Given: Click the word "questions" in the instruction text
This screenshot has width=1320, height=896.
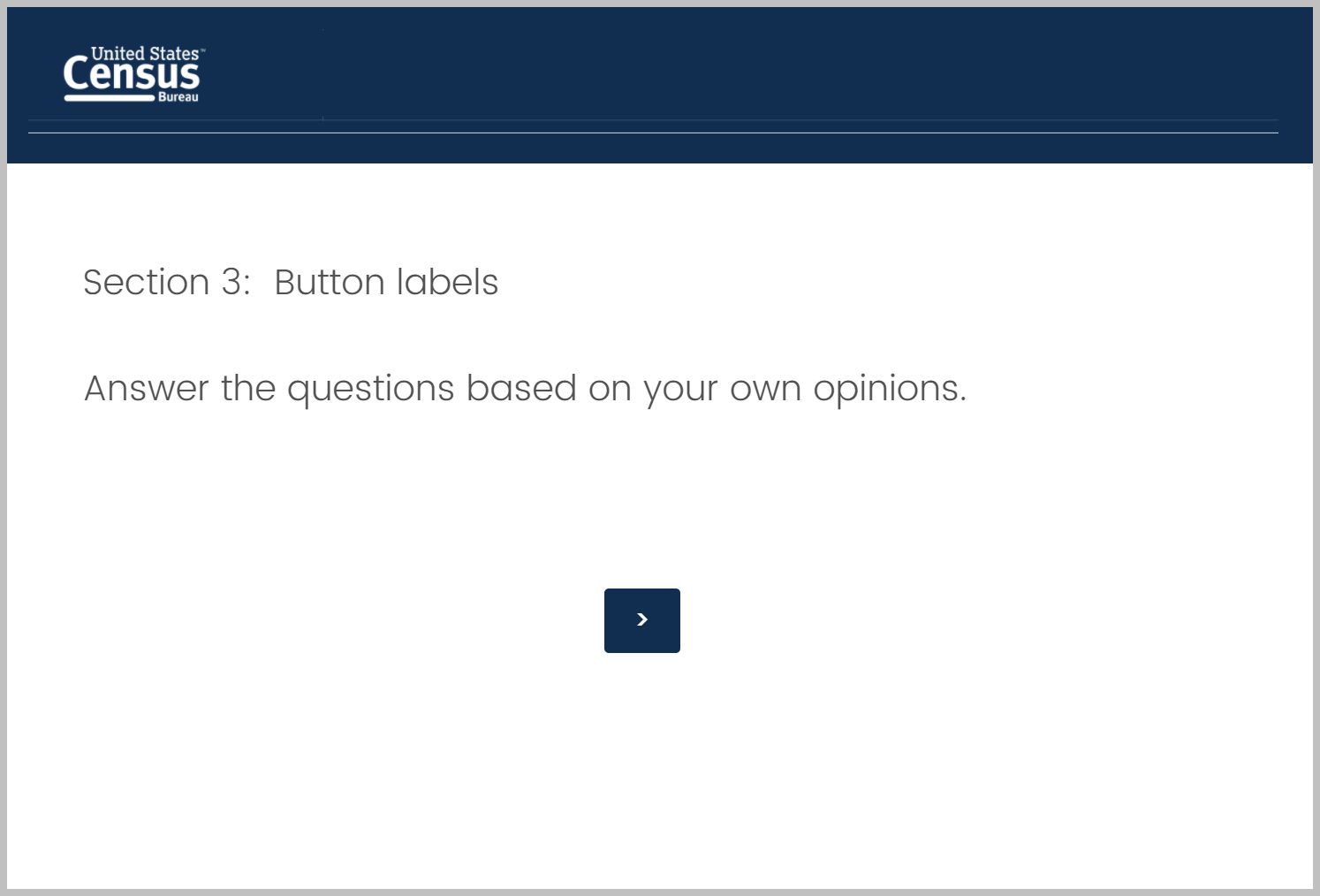Looking at the screenshot, I should click(x=371, y=389).
